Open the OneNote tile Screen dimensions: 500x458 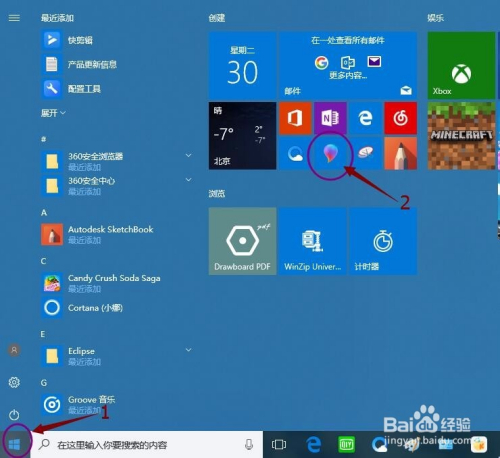[x=330, y=118]
